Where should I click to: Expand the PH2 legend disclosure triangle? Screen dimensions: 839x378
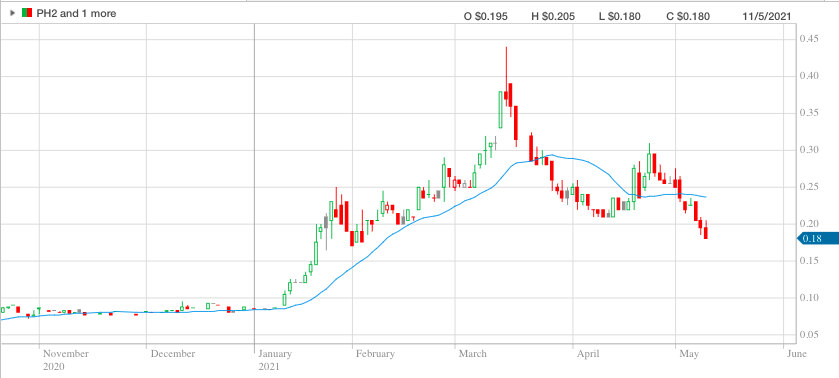click(x=13, y=13)
